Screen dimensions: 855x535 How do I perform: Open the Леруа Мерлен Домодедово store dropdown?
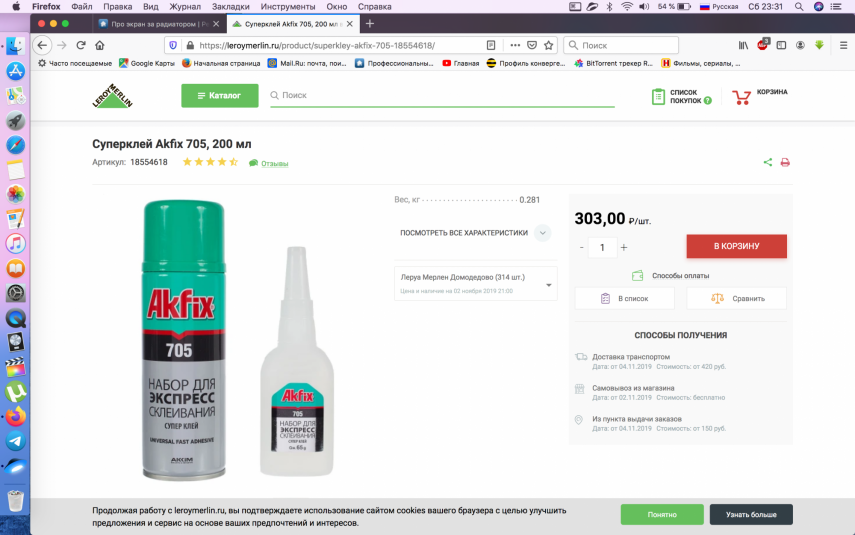475,283
